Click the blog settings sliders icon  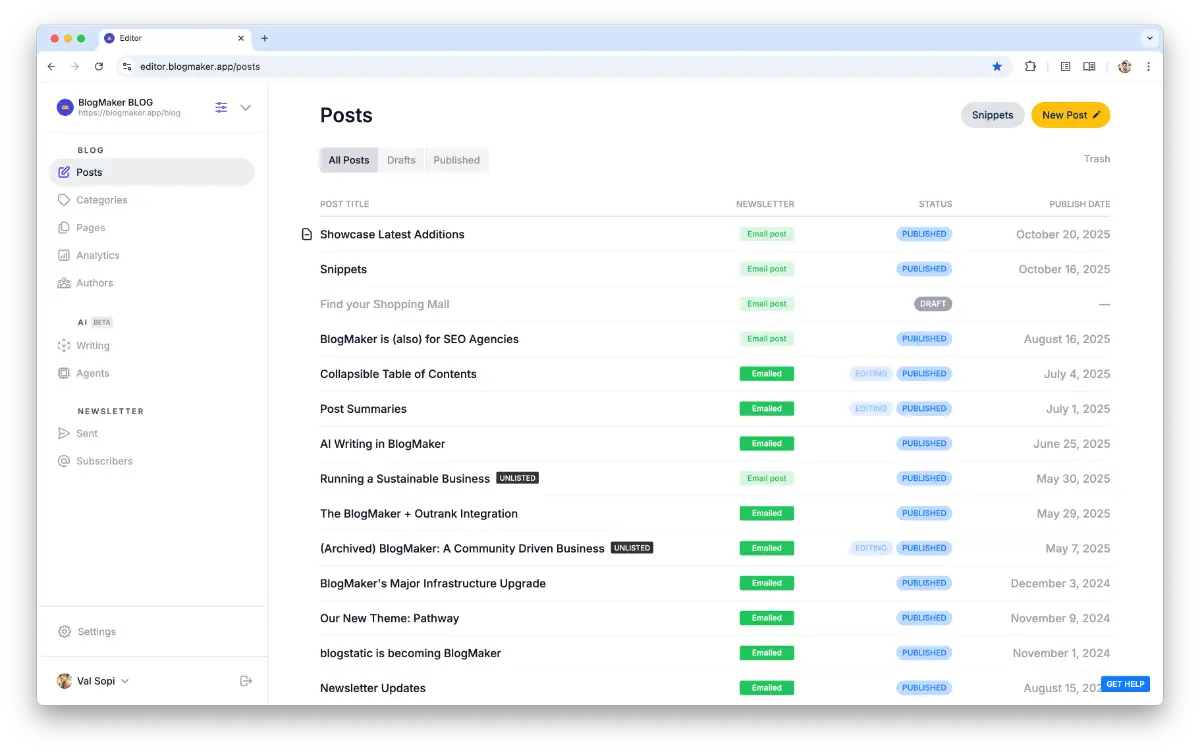tap(221, 108)
